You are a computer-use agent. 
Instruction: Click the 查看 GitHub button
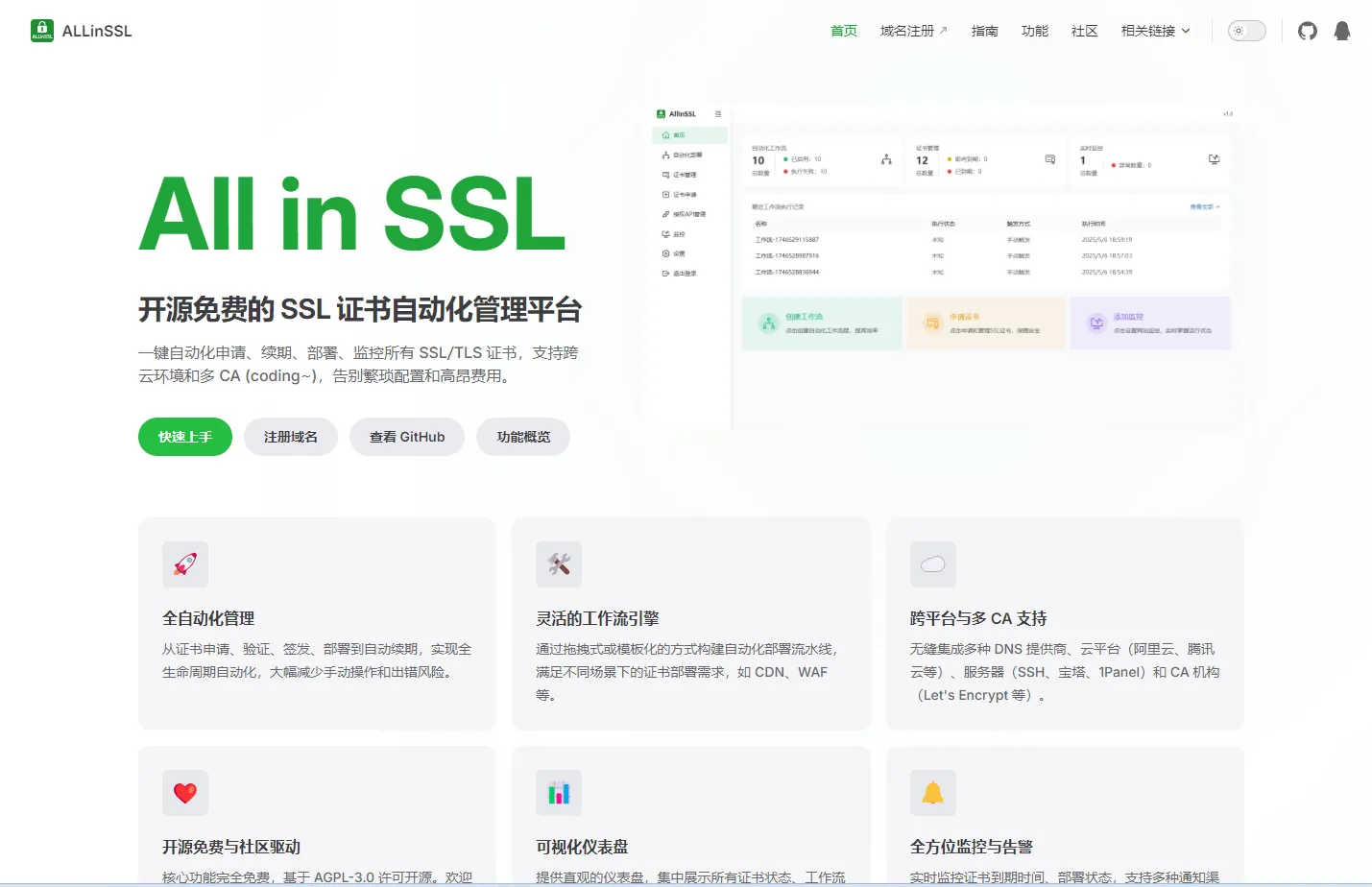[407, 437]
